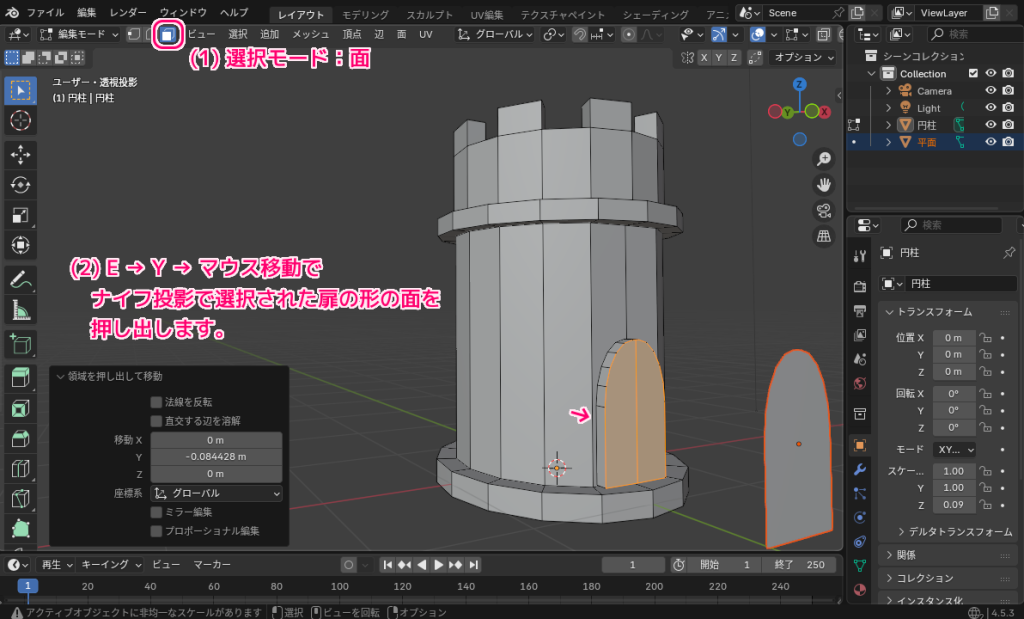Viewport: 1024px width, 619px height.
Task: Enable 法線を反転 in the extrude panel
Action: [x=156, y=401]
